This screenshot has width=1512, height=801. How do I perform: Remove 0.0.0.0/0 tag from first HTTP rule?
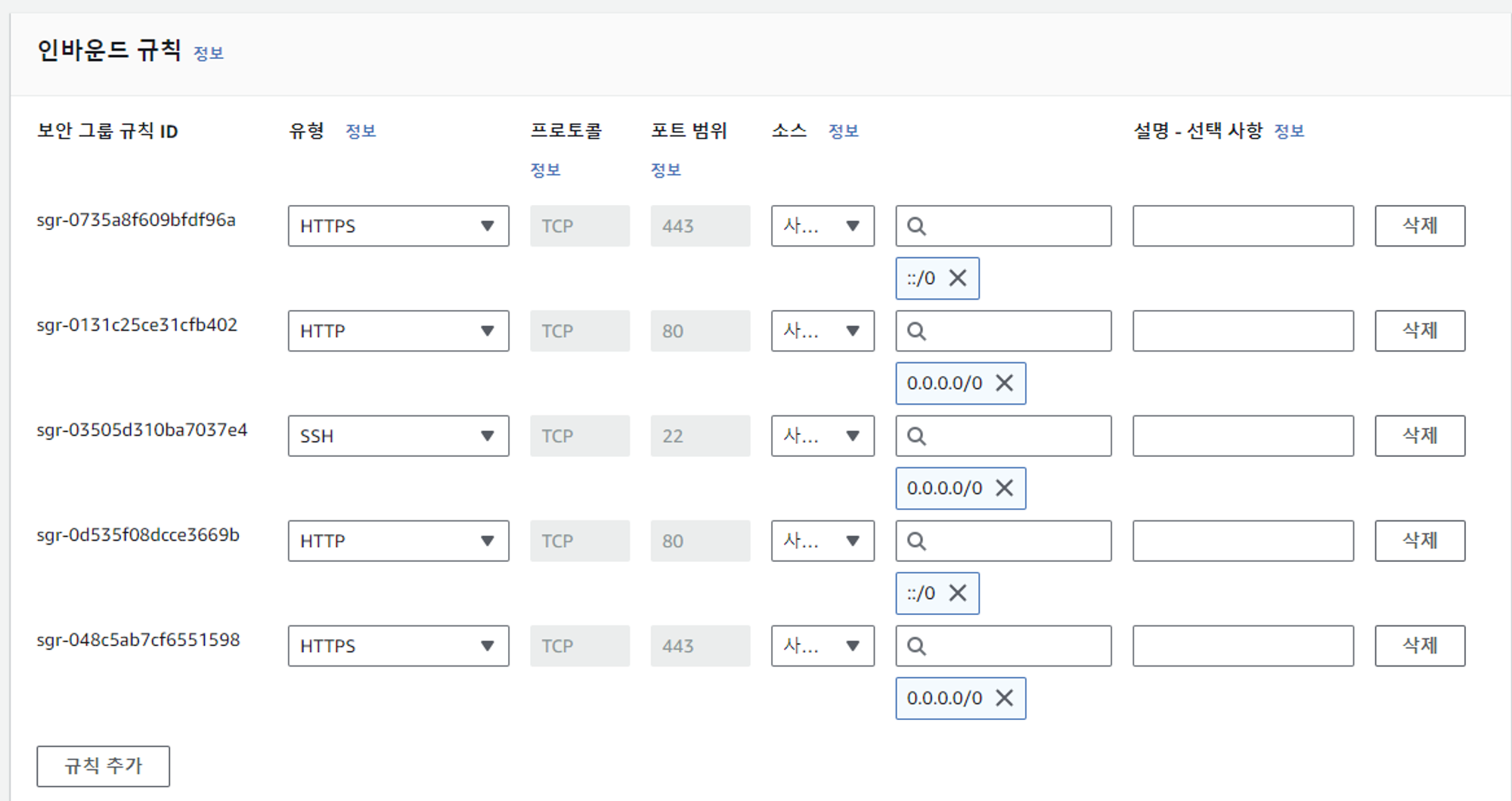(1004, 383)
